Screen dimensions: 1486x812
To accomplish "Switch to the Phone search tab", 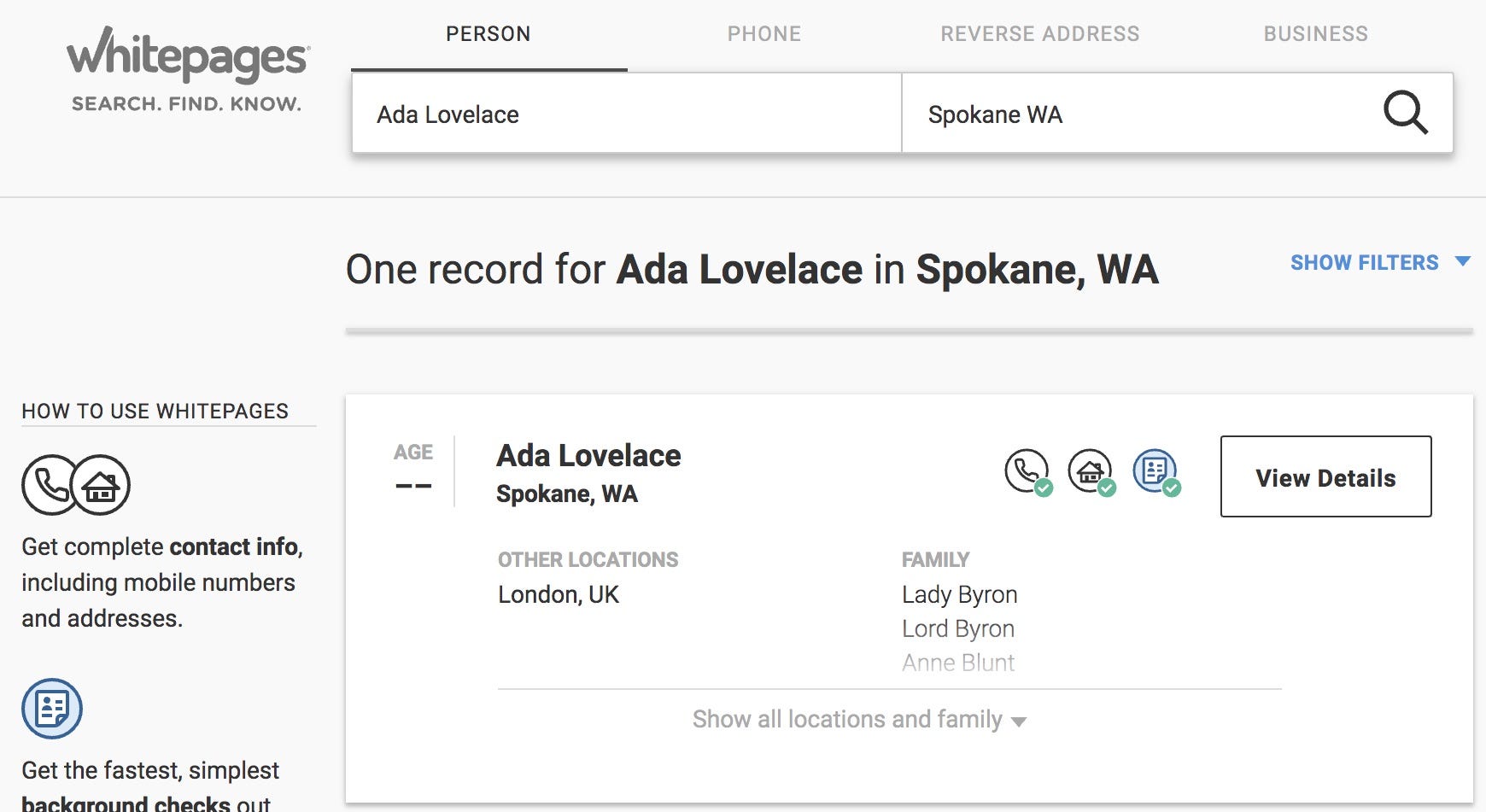I will (x=764, y=34).
